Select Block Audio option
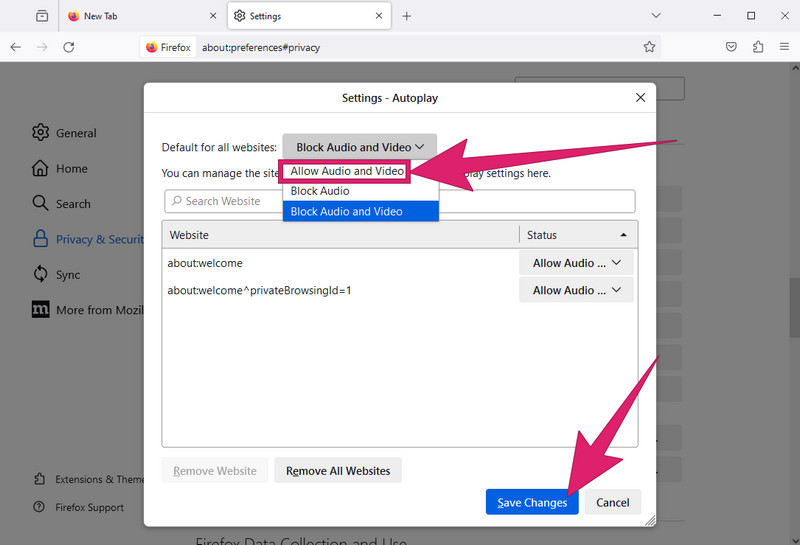 tap(361, 191)
